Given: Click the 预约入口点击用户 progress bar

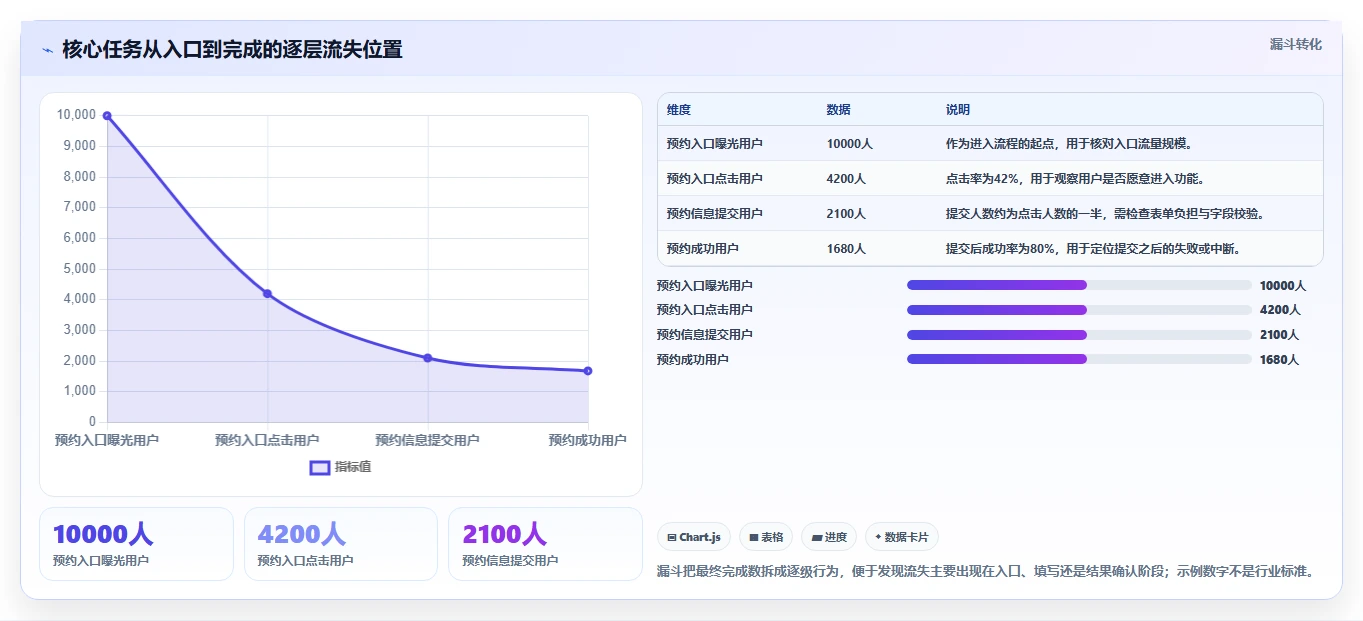Looking at the screenshot, I should coord(1079,310).
